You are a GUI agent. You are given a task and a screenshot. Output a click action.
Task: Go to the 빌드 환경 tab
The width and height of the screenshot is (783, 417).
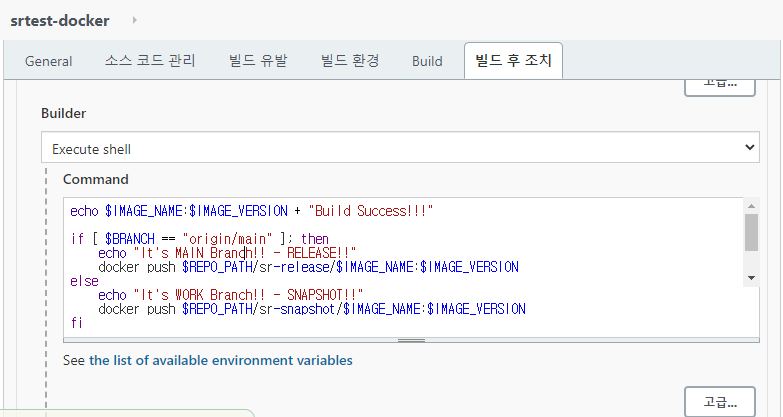coord(350,61)
